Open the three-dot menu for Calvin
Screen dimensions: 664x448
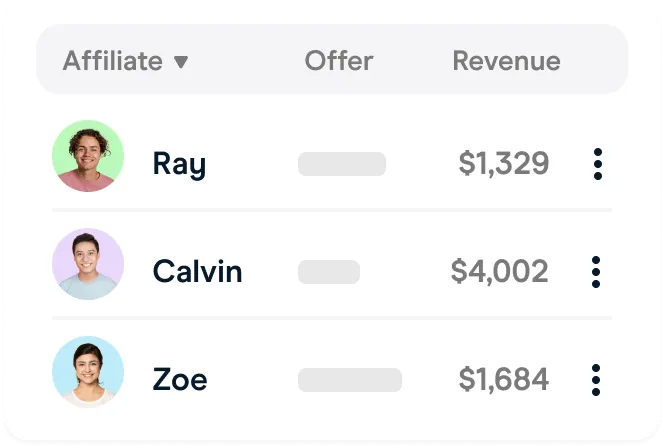(x=597, y=271)
